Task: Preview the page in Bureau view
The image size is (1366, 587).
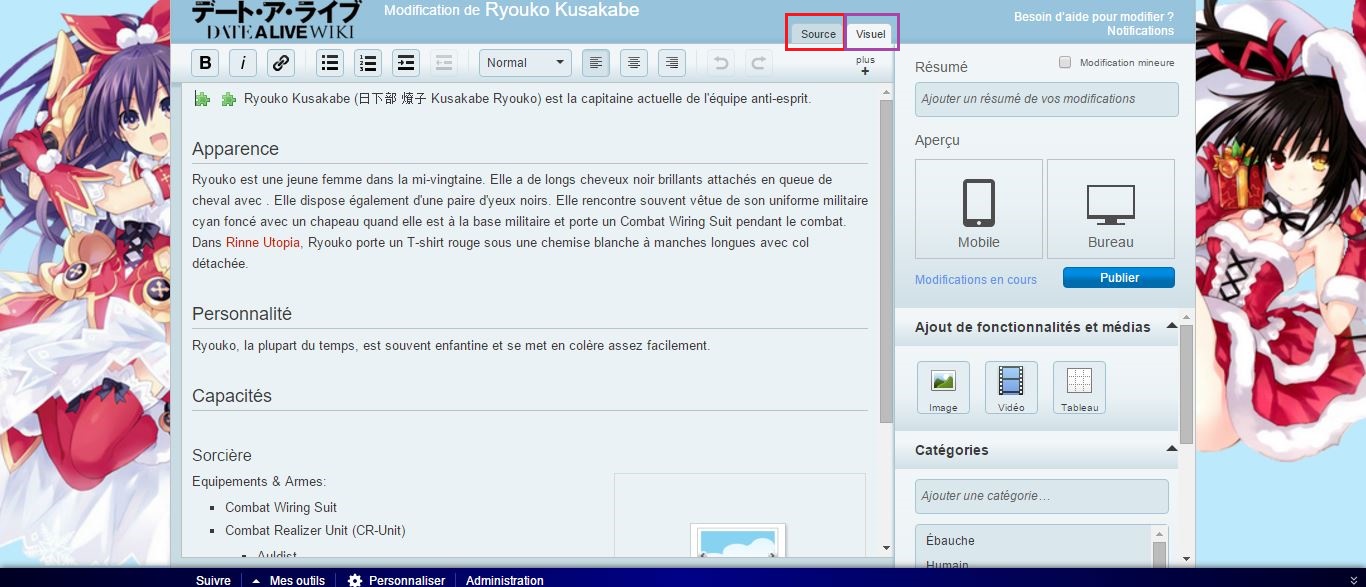Action: (x=1111, y=210)
